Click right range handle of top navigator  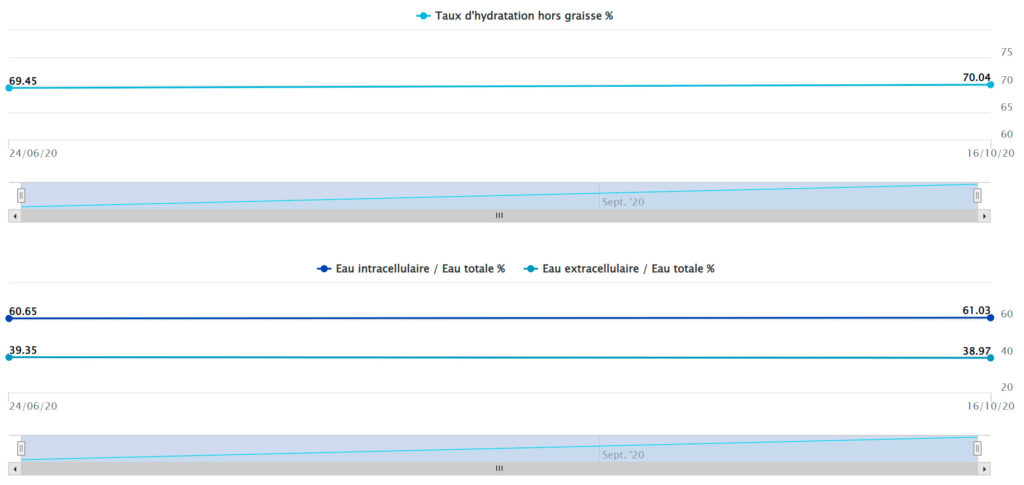(x=977, y=196)
